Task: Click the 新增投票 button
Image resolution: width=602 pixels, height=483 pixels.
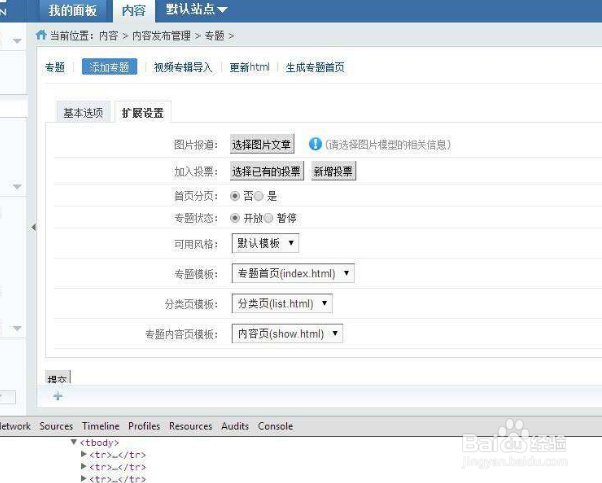Action: (x=334, y=171)
